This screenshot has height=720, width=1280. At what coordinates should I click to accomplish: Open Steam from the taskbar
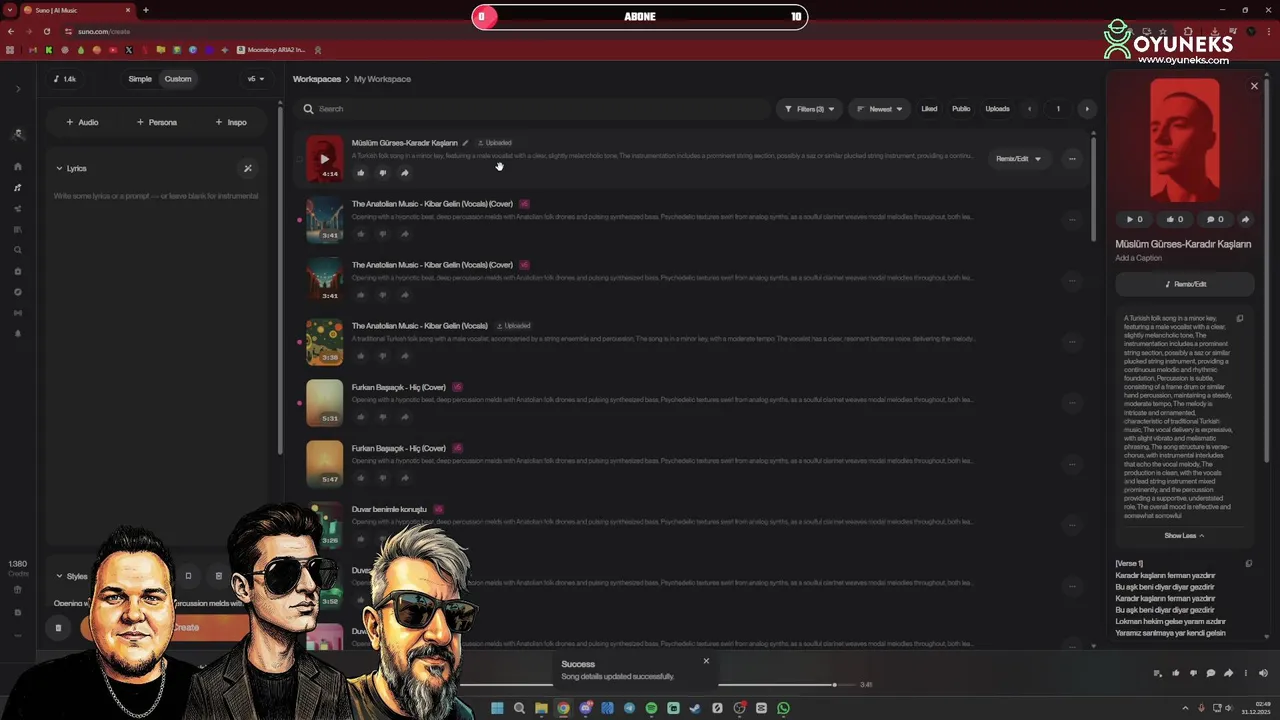click(x=695, y=708)
